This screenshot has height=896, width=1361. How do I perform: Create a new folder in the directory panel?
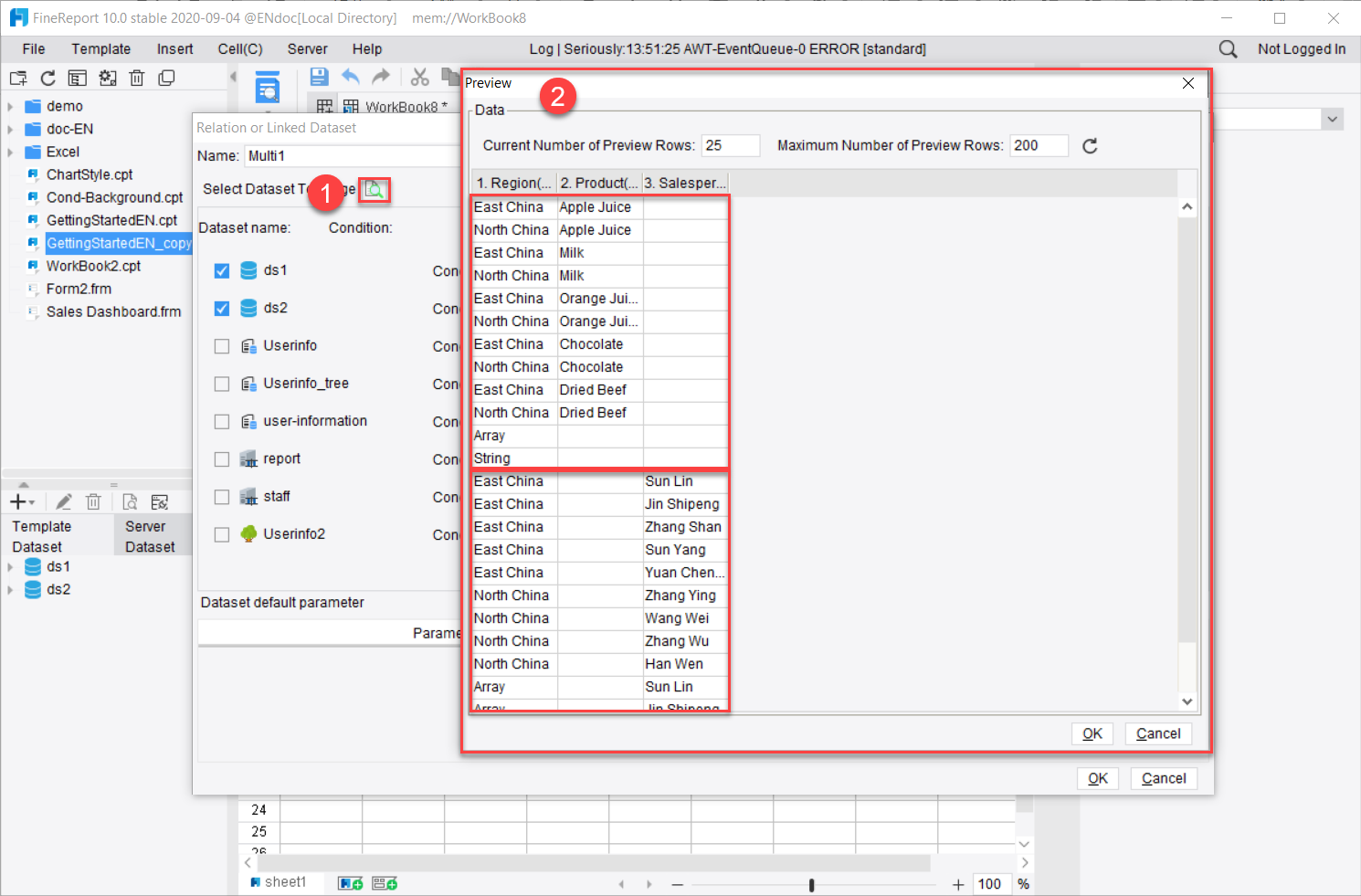click(x=17, y=78)
